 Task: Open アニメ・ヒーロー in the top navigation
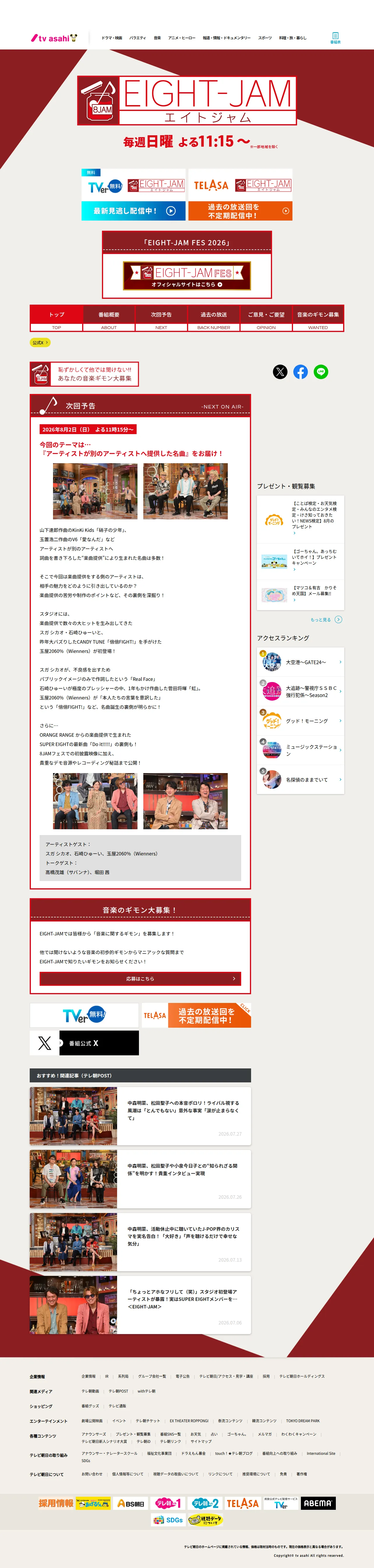[x=181, y=38]
